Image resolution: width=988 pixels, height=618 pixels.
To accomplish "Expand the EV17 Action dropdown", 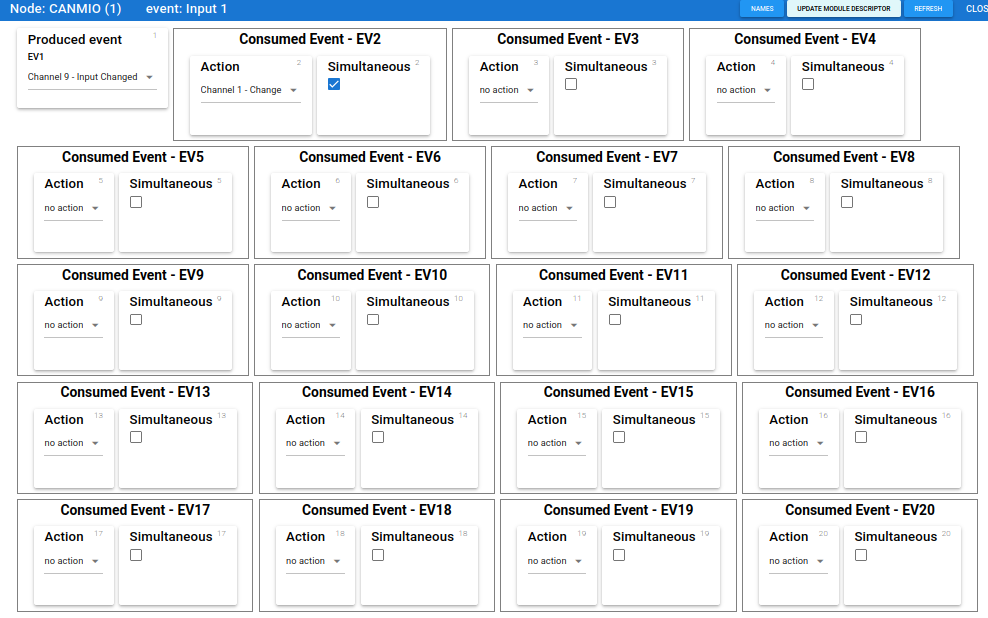I will click(72, 561).
